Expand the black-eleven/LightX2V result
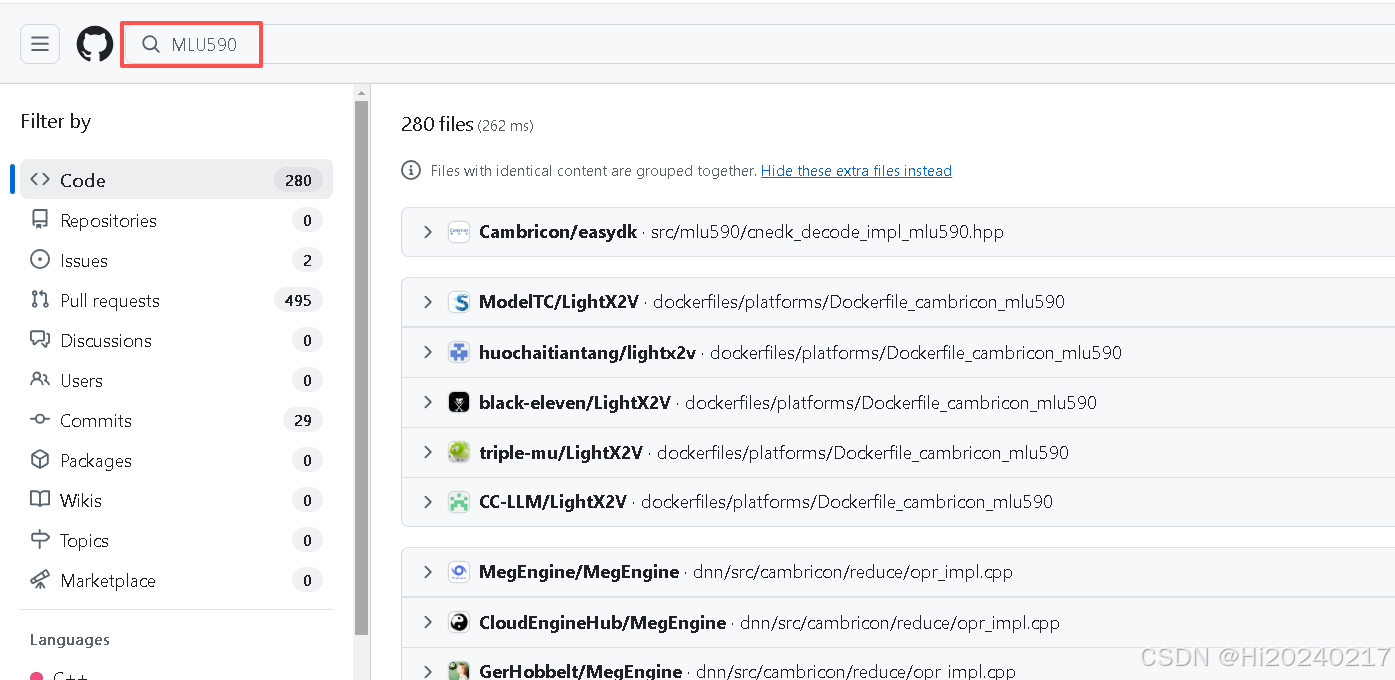1395x680 pixels. click(x=427, y=402)
